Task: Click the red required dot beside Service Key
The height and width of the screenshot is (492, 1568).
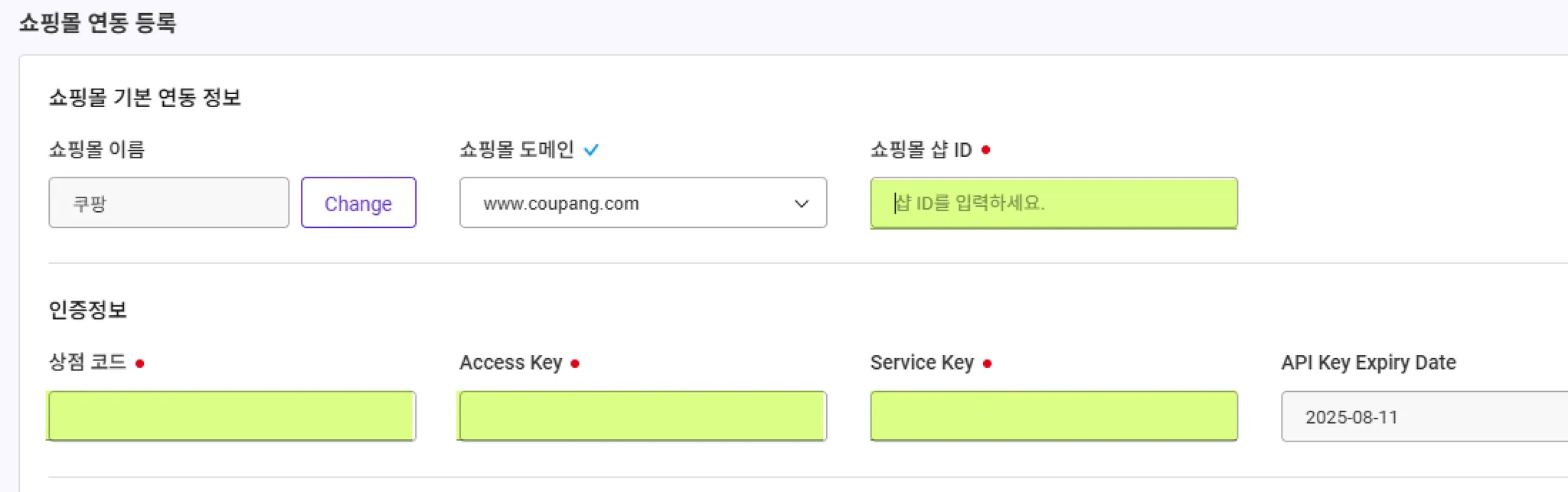Action: pos(988,363)
